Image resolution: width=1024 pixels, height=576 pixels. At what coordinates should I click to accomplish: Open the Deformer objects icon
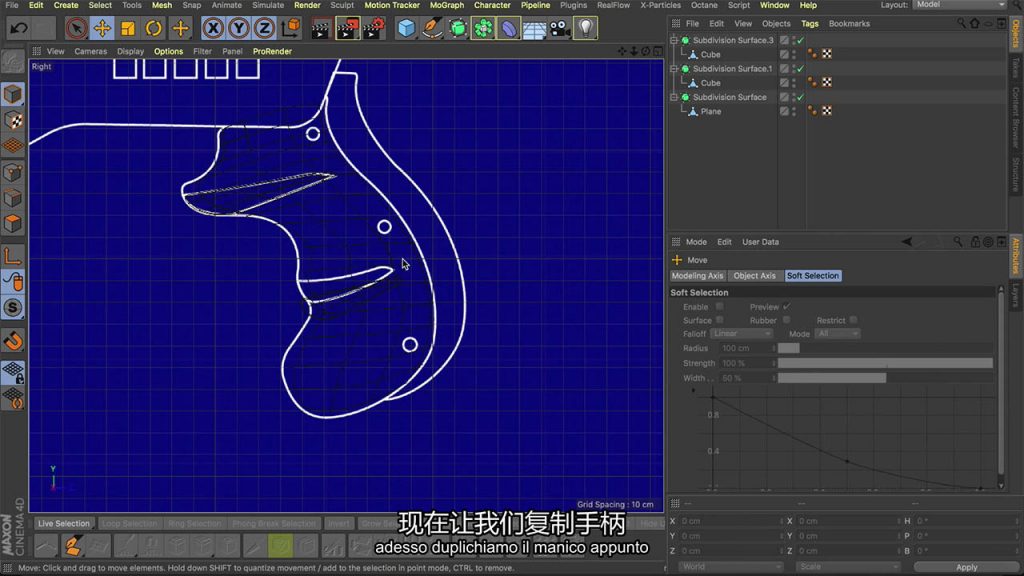[509, 28]
